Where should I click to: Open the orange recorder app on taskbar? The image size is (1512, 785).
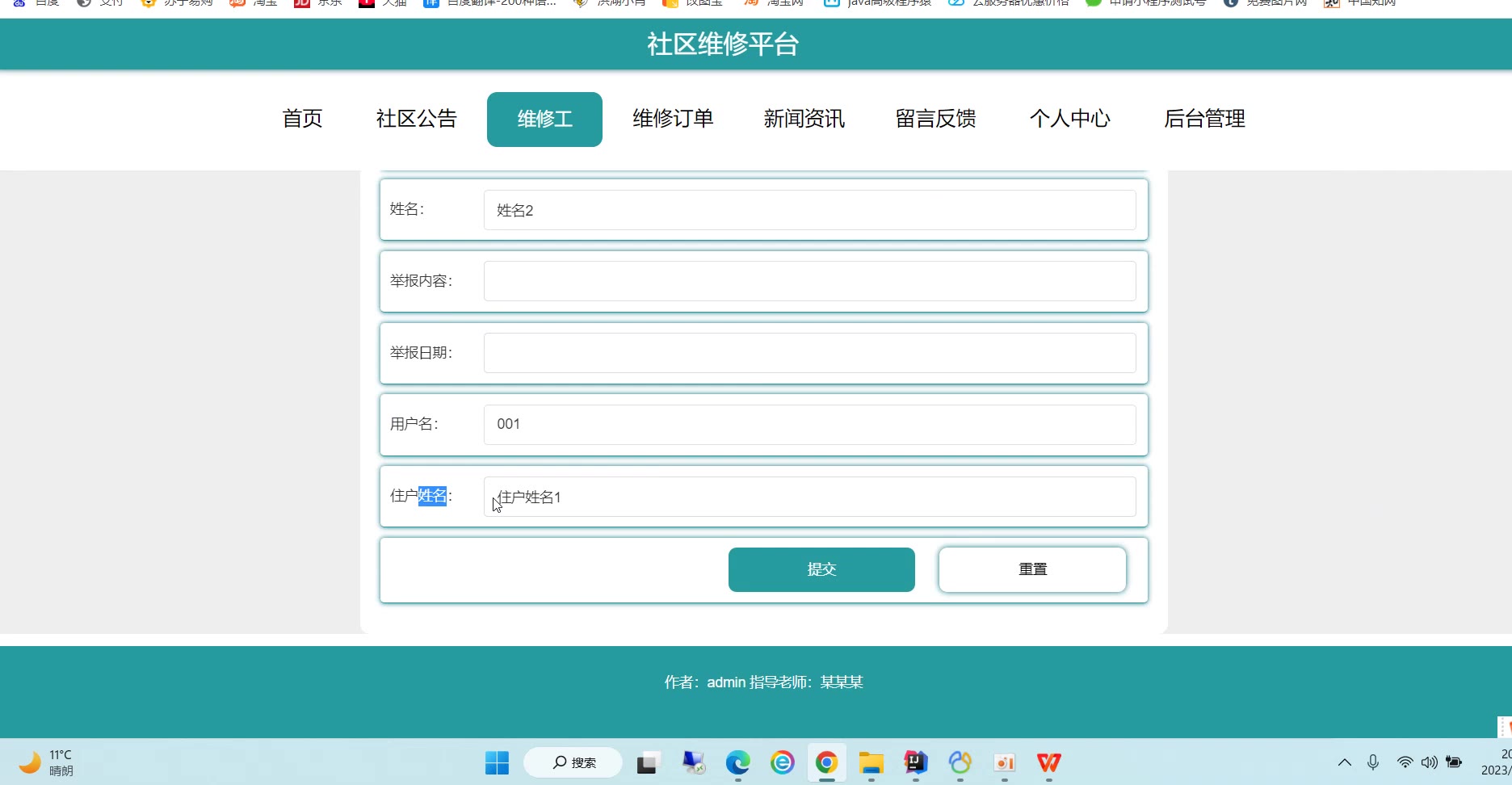(1004, 762)
